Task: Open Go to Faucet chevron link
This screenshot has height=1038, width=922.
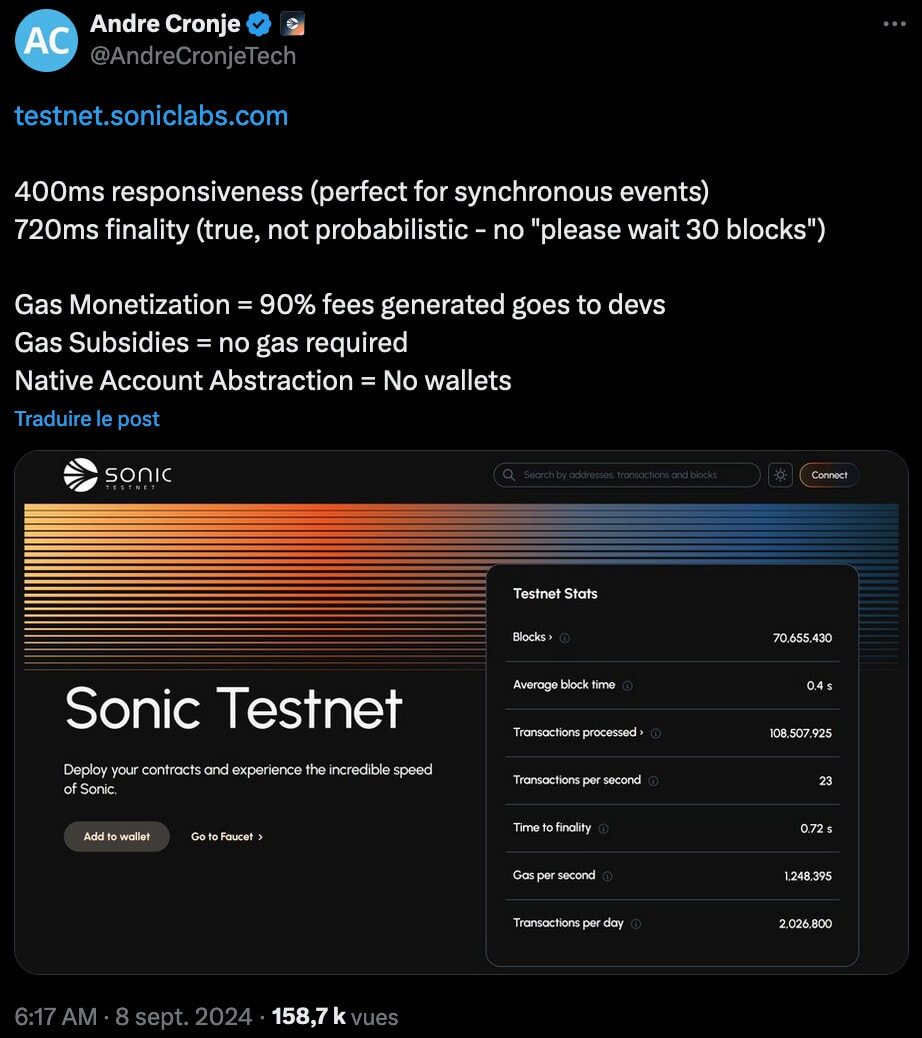Action: (x=227, y=837)
